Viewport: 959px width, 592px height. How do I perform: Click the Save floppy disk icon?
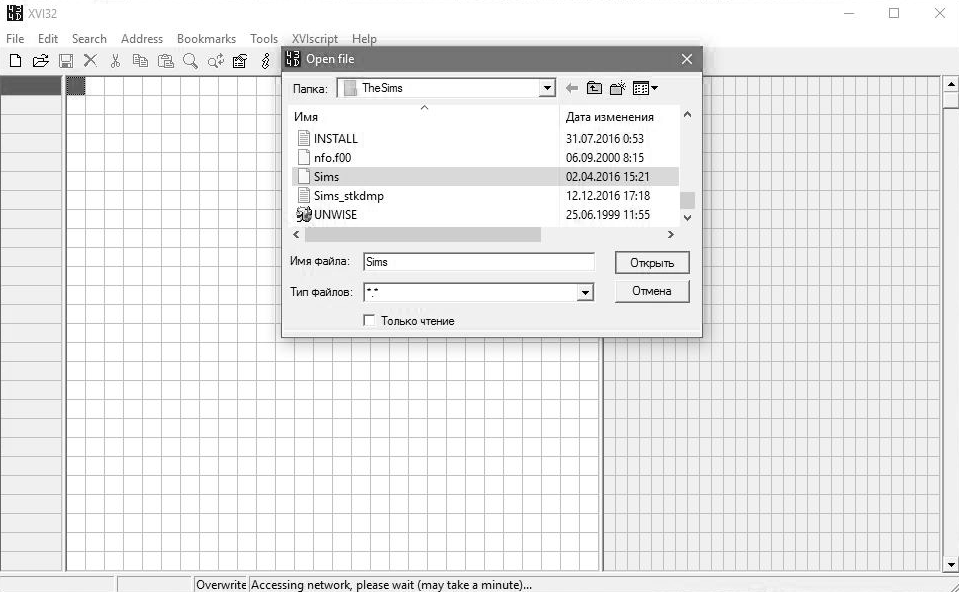click(65, 61)
